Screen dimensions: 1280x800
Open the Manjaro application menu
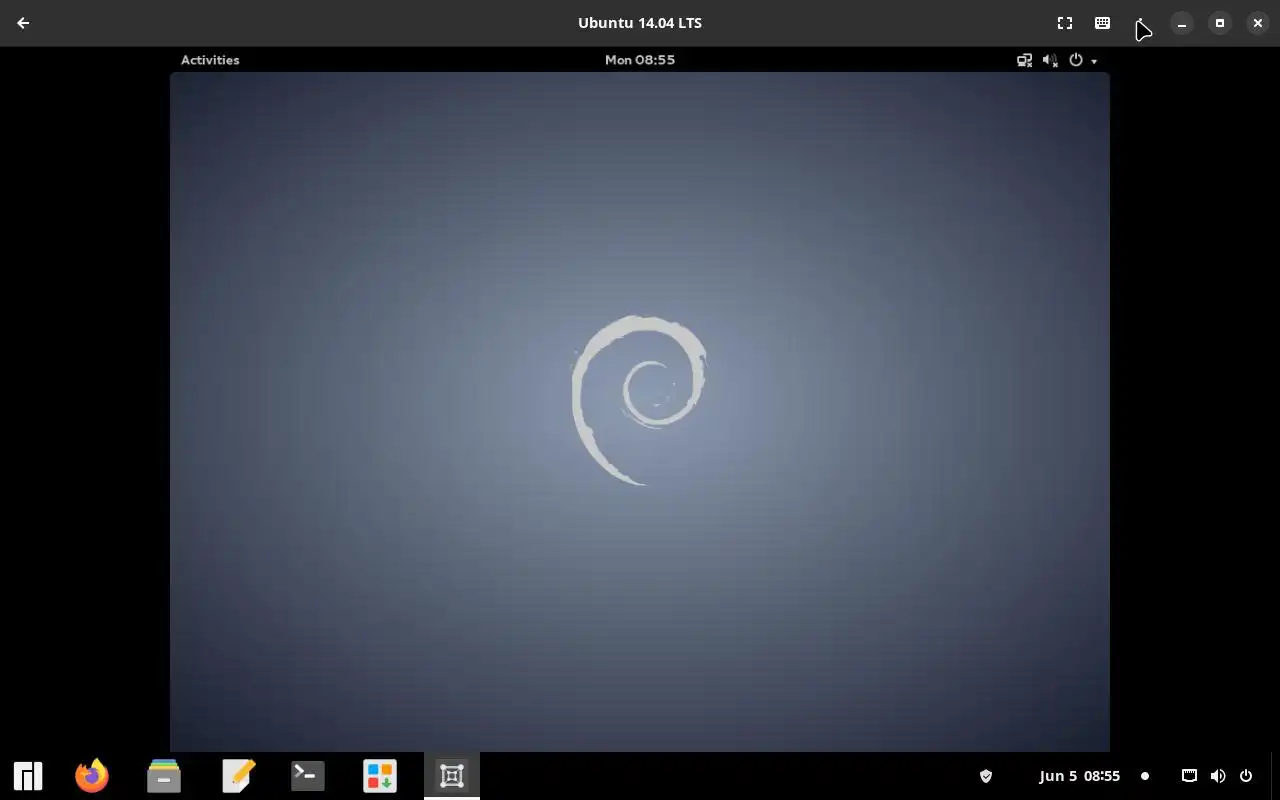28,776
